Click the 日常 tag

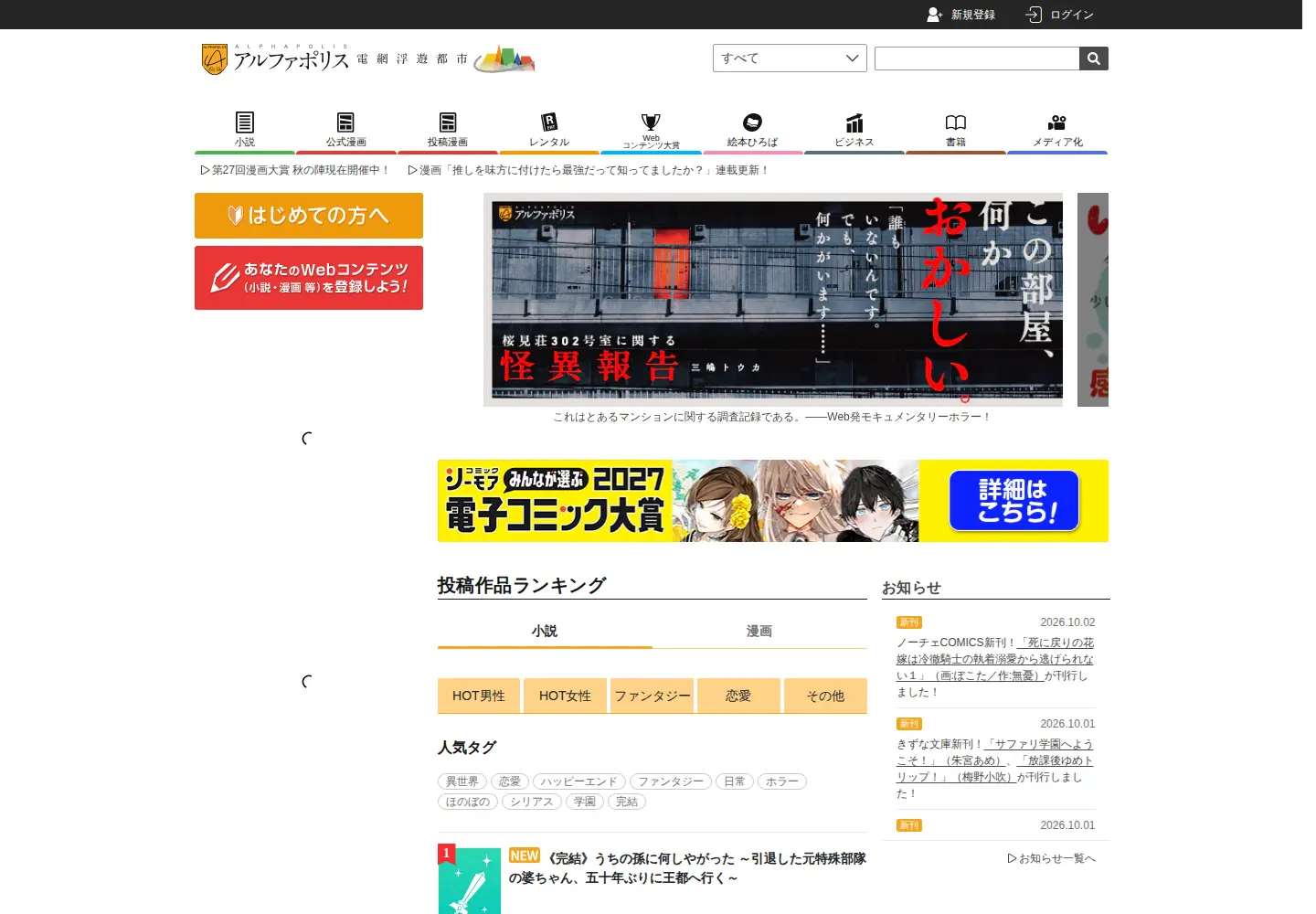(x=735, y=781)
